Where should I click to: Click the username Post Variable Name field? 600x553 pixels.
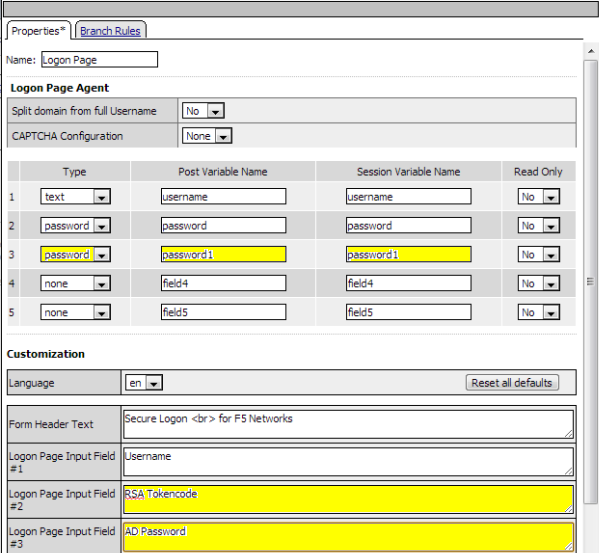(x=223, y=197)
